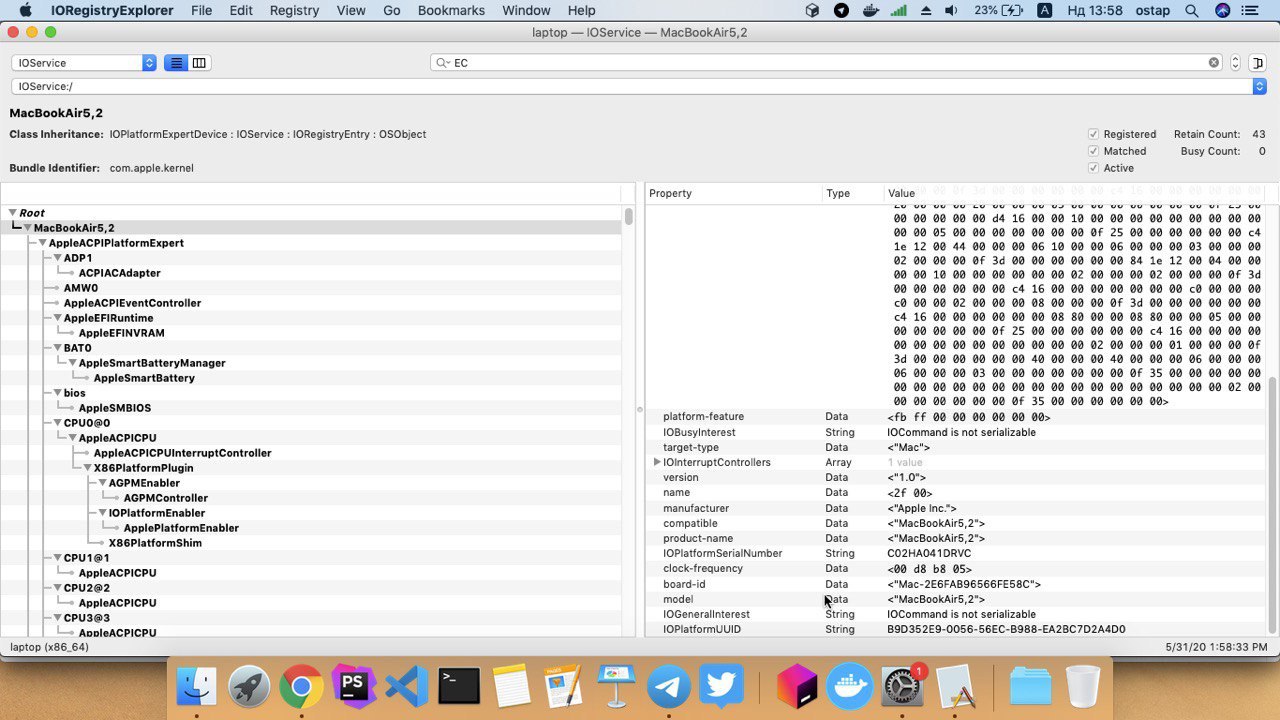This screenshot has height=720, width=1280.
Task: Switch to column browser view icon
Action: [199, 63]
